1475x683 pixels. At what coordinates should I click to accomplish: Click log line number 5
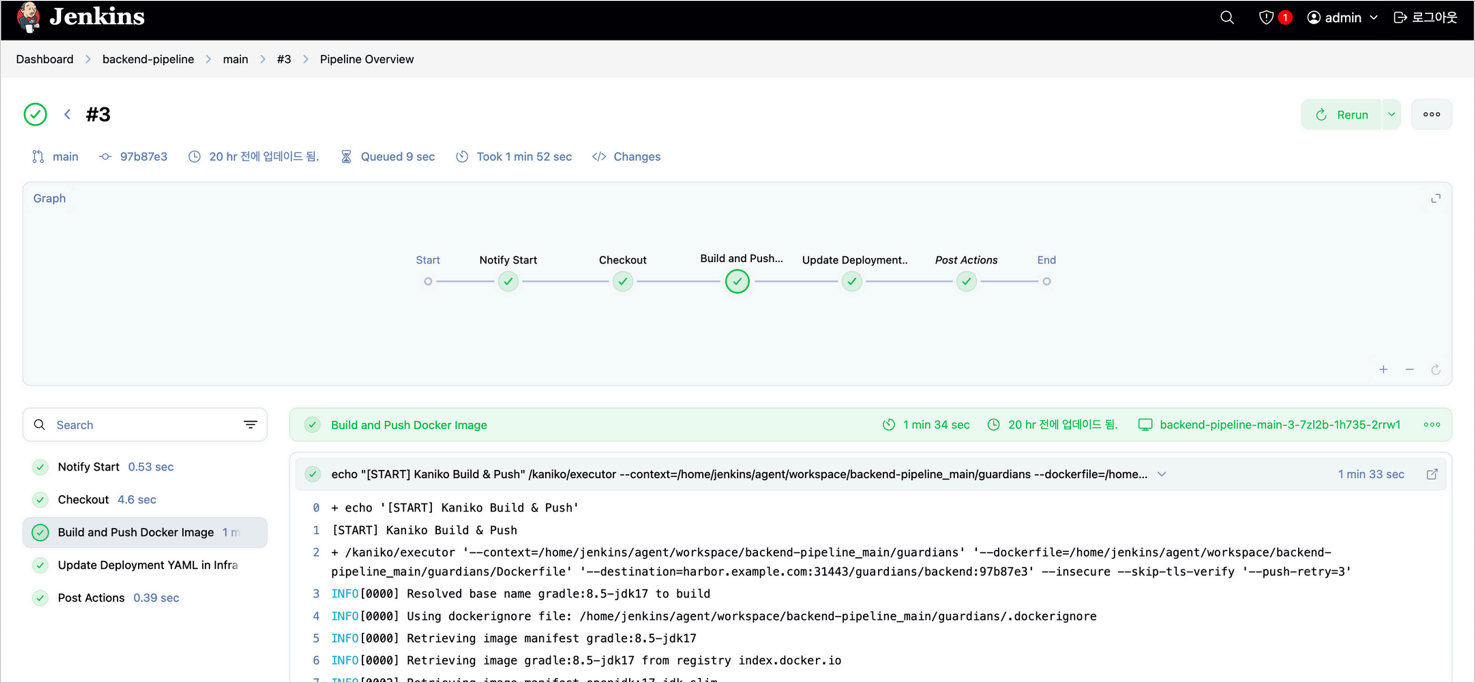pos(316,638)
